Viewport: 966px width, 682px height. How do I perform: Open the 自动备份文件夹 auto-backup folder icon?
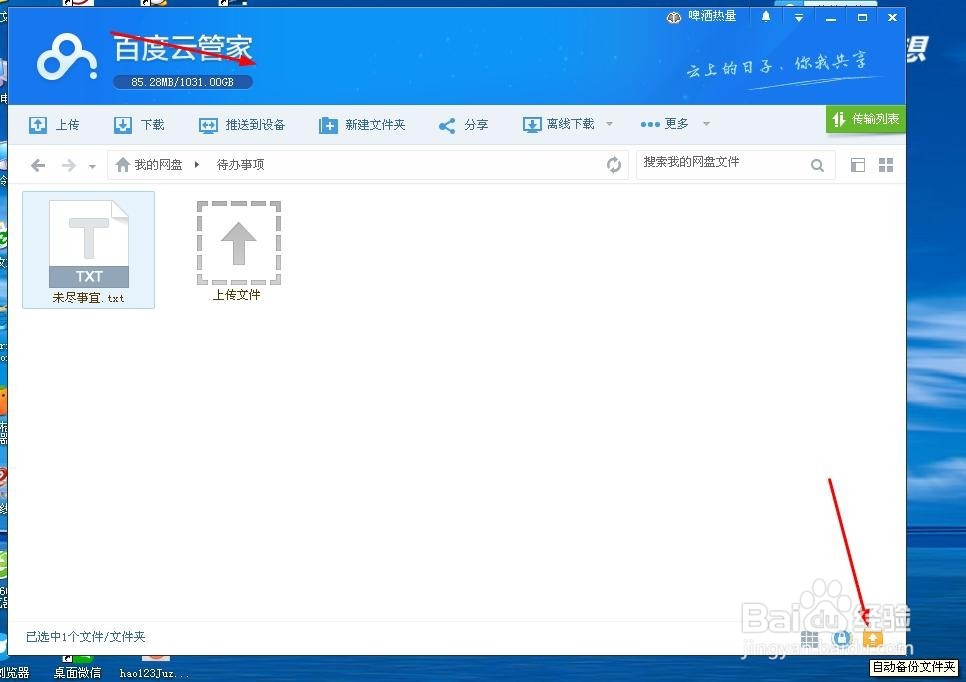[x=872, y=638]
